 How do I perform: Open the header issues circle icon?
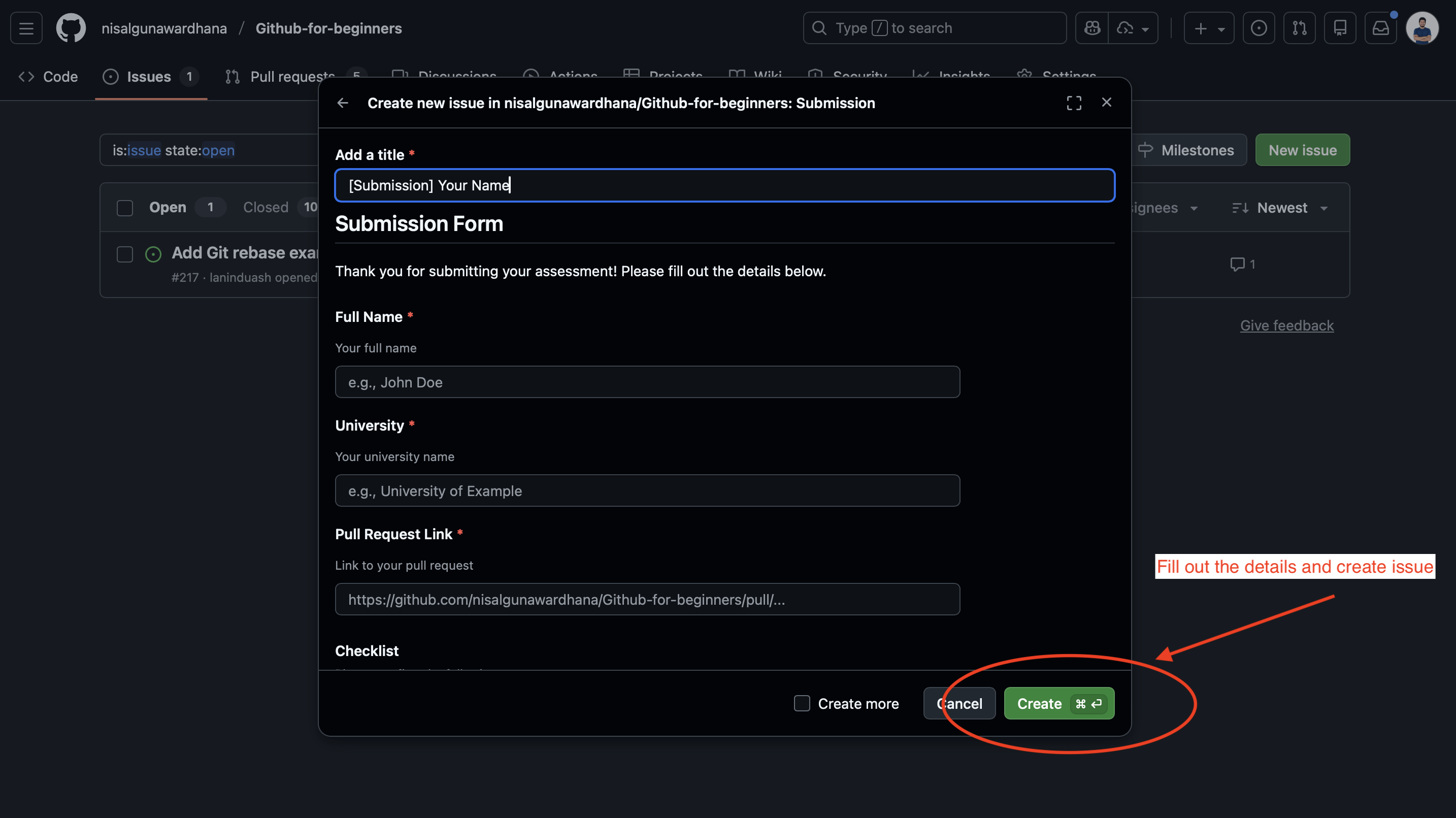[x=1259, y=28]
